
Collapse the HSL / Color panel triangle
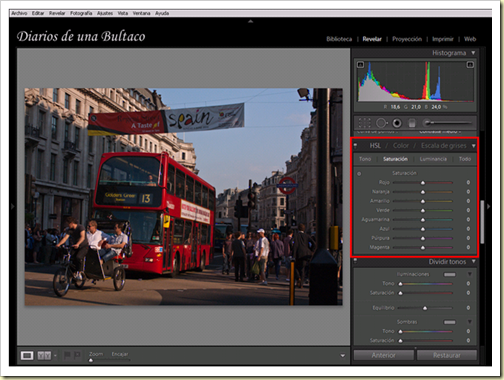(x=473, y=146)
